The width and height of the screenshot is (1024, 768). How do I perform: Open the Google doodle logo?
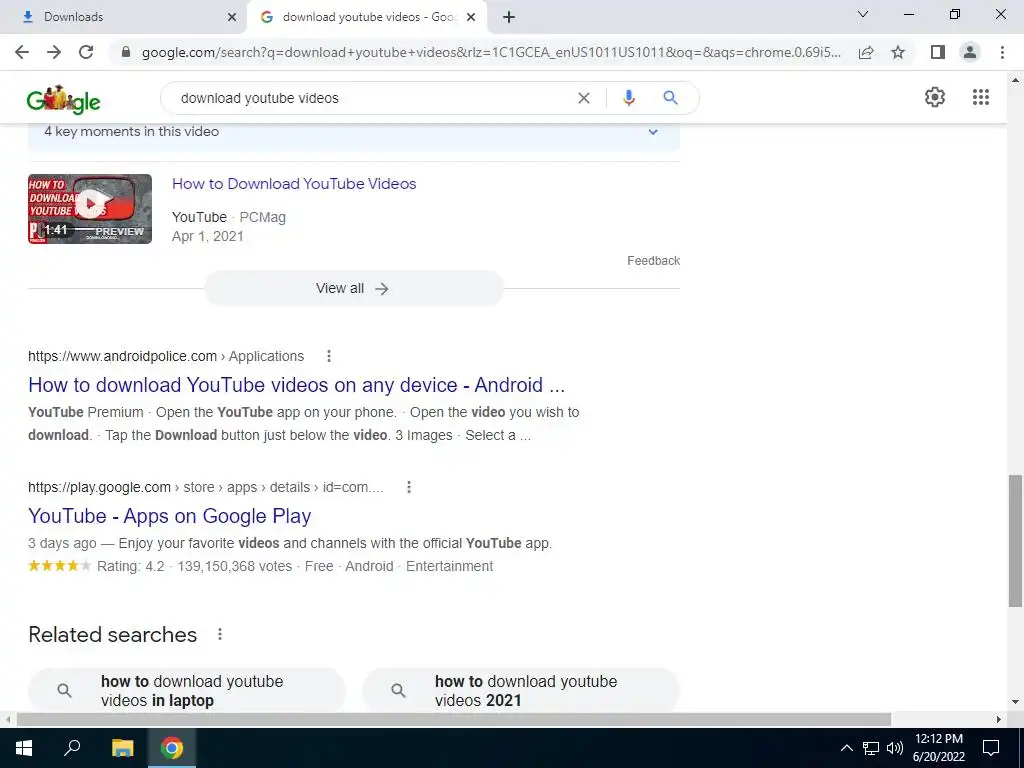pyautogui.click(x=63, y=100)
